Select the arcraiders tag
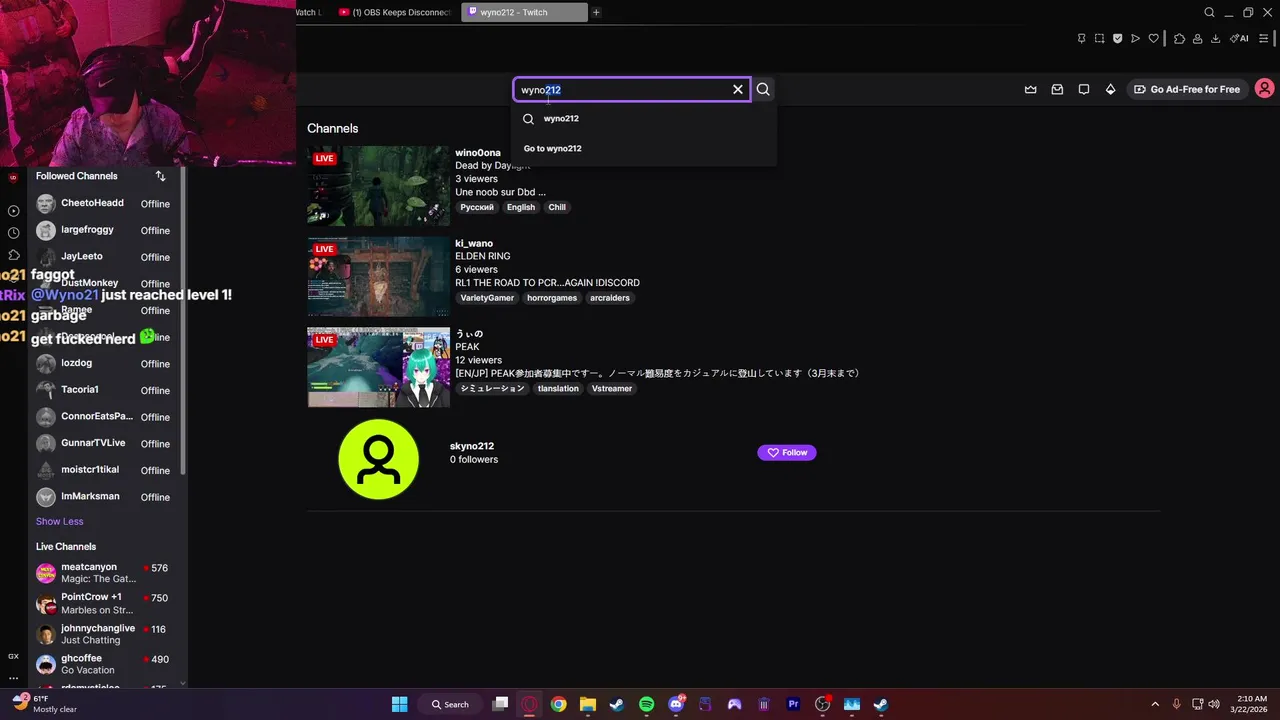1280x720 pixels. (x=610, y=298)
